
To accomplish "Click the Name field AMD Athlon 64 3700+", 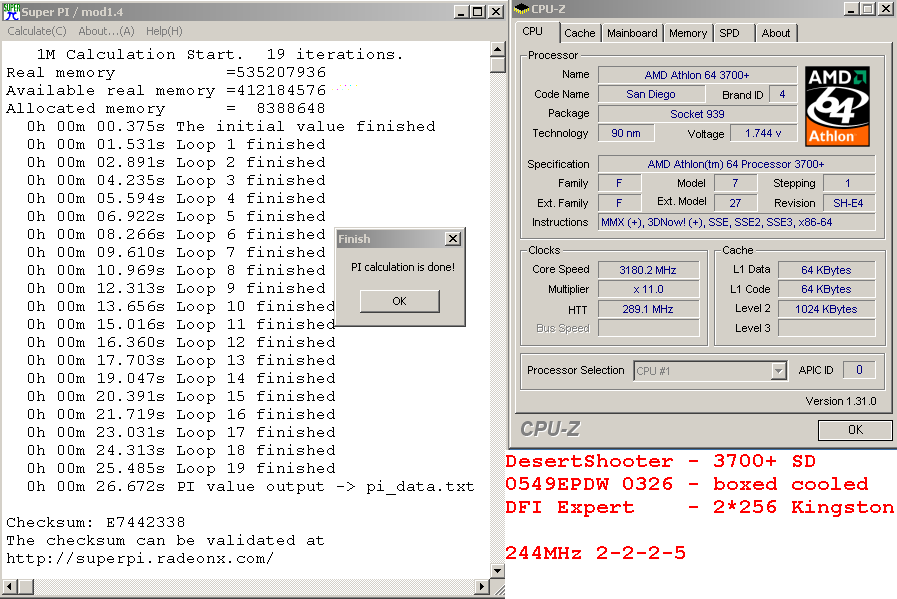I will point(697,75).
